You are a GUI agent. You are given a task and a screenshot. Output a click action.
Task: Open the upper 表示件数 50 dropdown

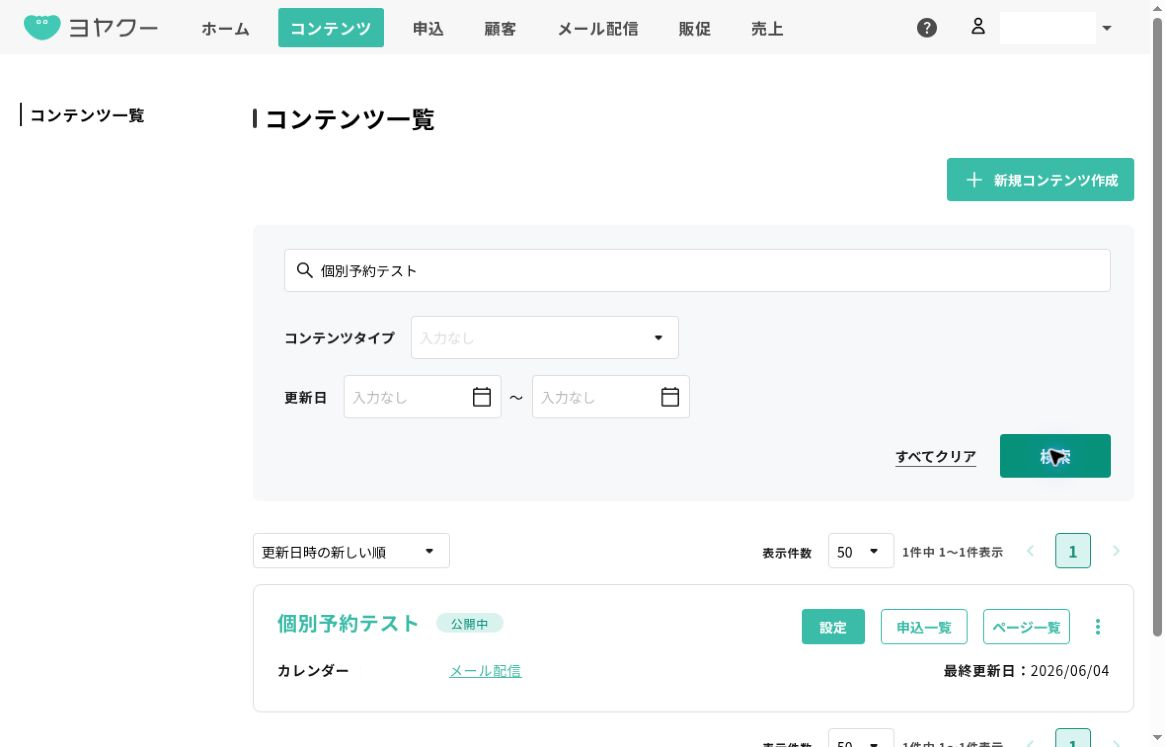point(860,552)
